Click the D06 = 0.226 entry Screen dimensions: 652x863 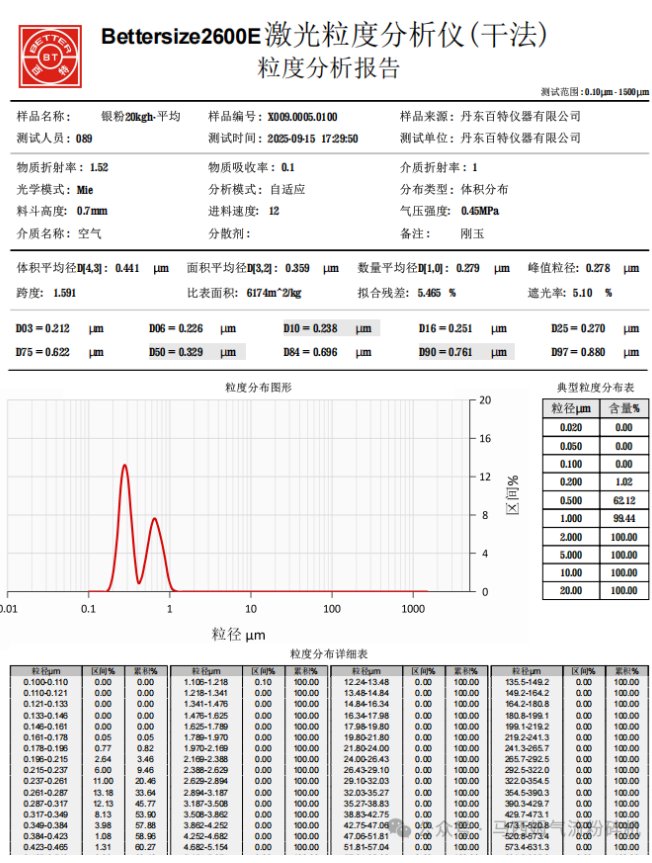pyautogui.click(x=192, y=329)
